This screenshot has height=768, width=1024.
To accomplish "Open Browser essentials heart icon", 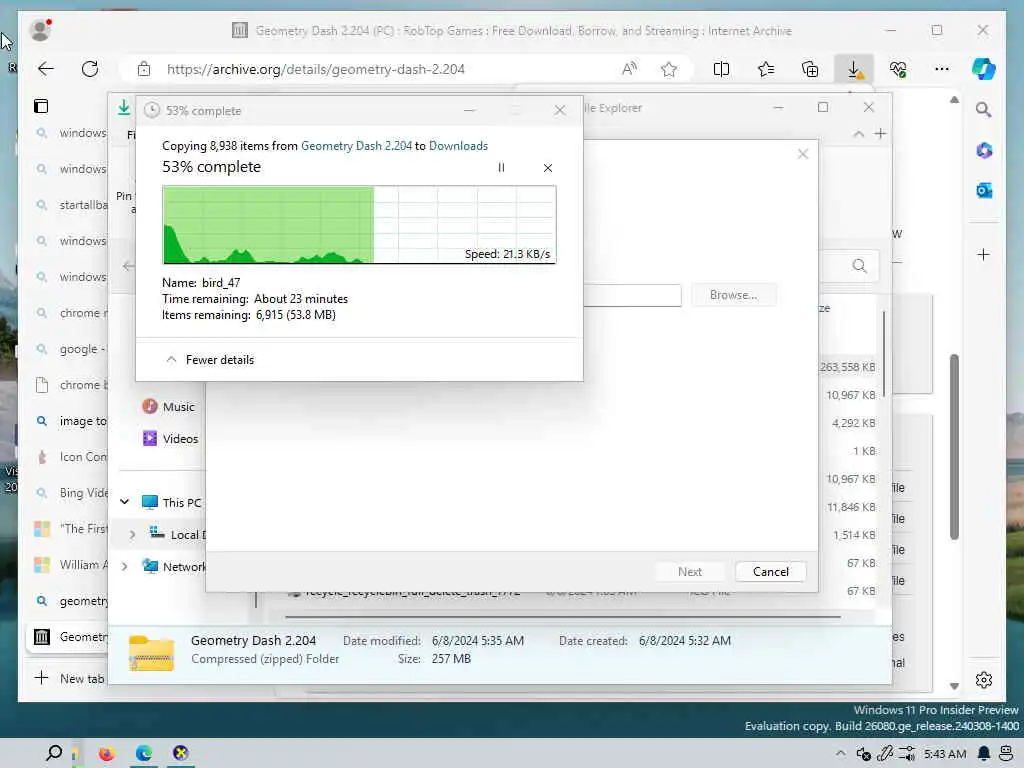I will coord(898,69).
